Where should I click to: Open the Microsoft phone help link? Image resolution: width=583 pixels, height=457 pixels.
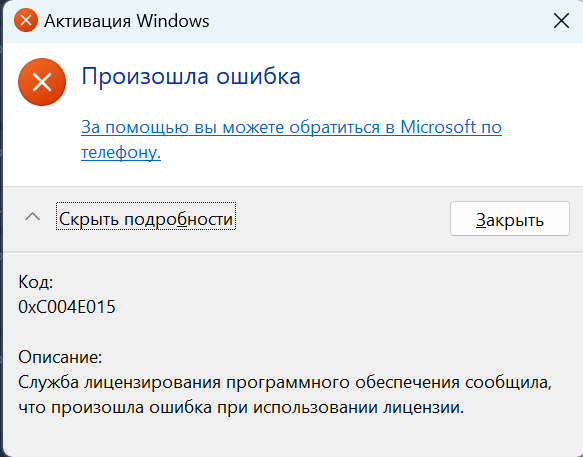pos(291,139)
